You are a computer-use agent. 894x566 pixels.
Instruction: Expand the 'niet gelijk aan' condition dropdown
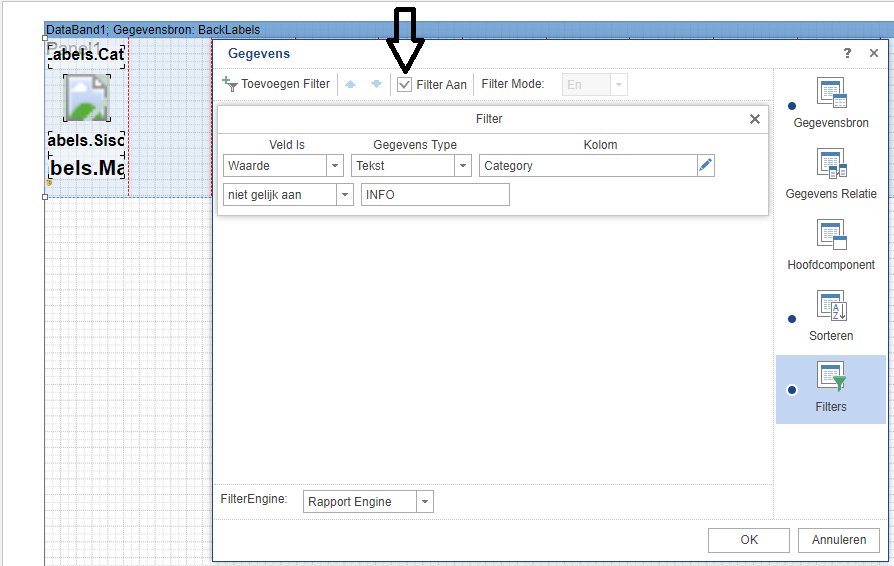click(345, 195)
